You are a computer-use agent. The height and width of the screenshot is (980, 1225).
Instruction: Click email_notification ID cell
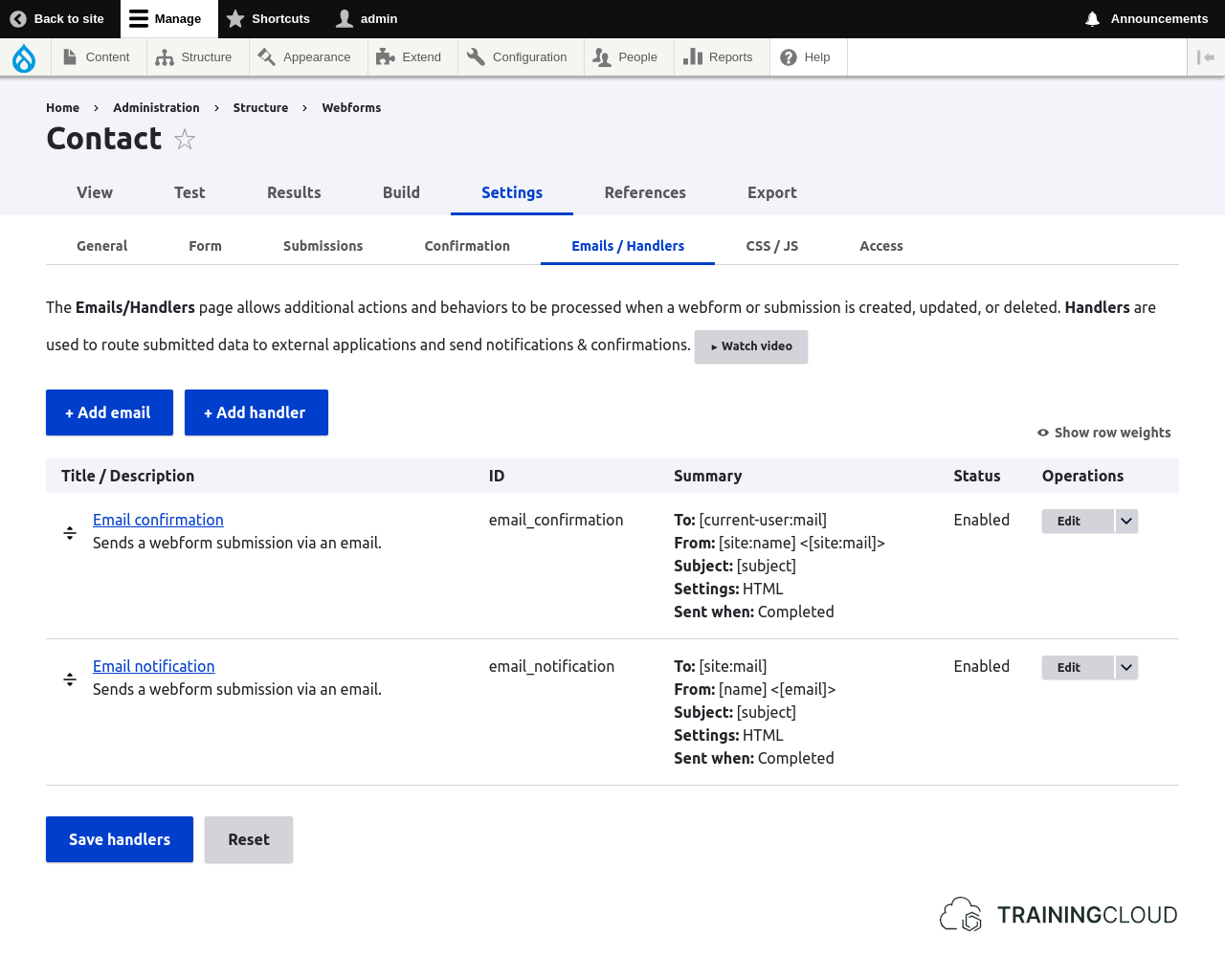click(551, 666)
